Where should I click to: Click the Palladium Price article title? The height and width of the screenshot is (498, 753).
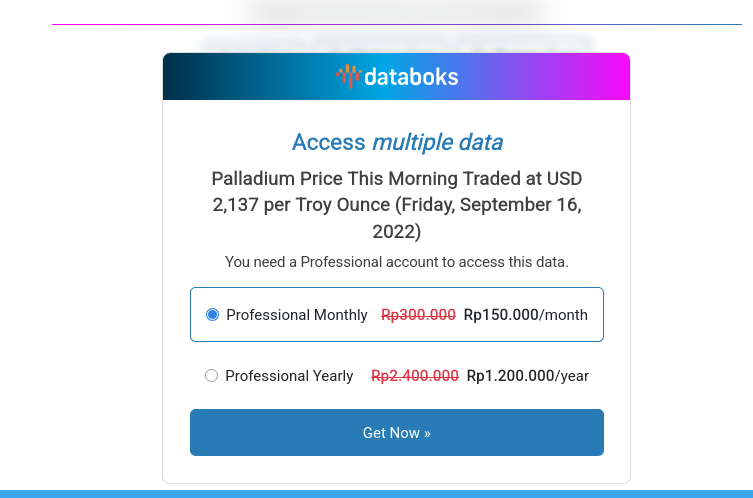[x=397, y=205]
